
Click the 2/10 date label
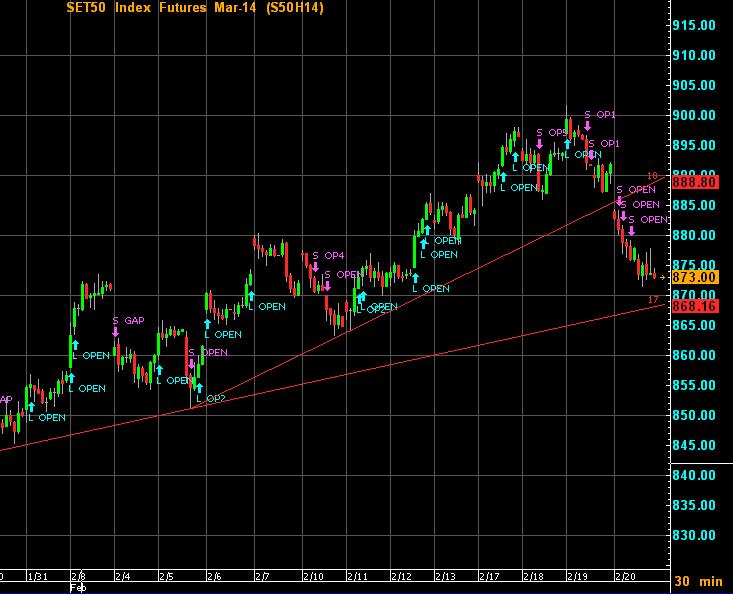tap(313, 576)
